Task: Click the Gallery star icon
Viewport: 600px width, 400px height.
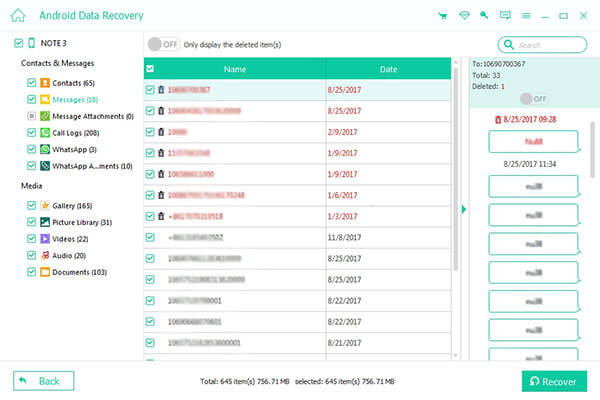Action: (x=45, y=206)
